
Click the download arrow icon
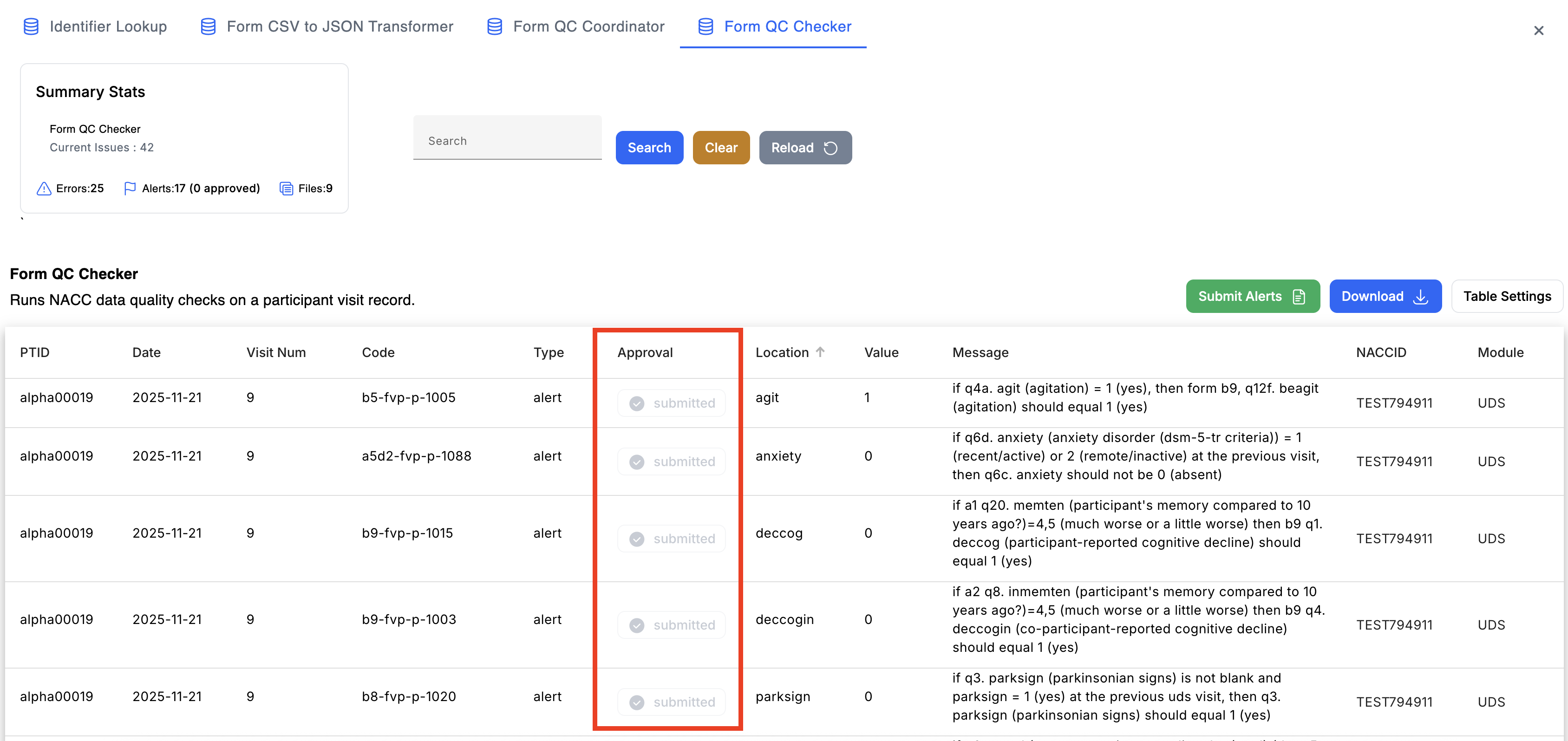[1420, 296]
